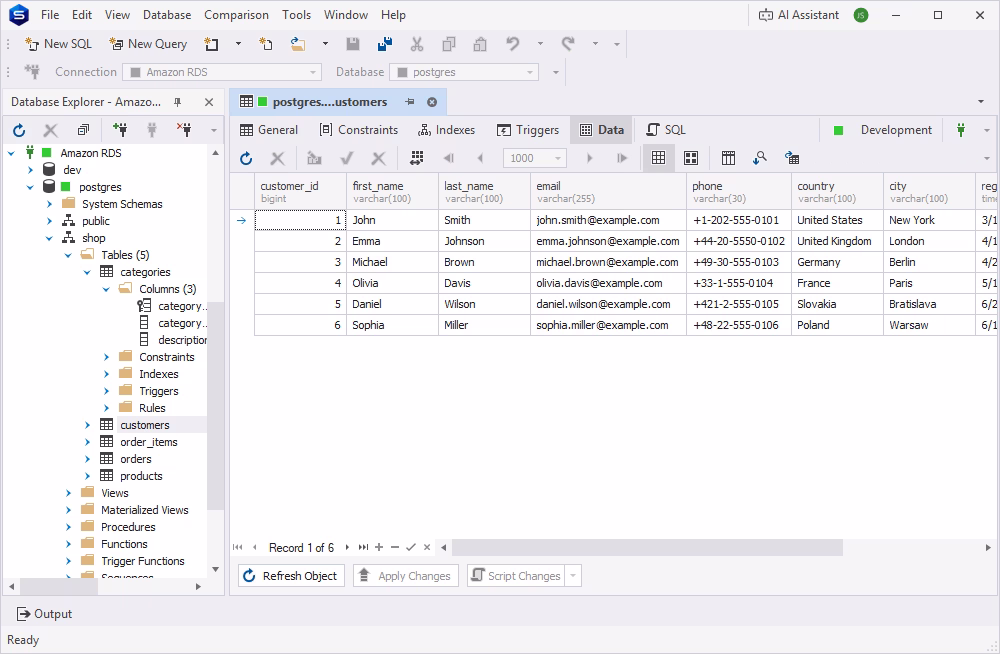
Task: Close the postgres customers document tab
Action: click(x=432, y=102)
